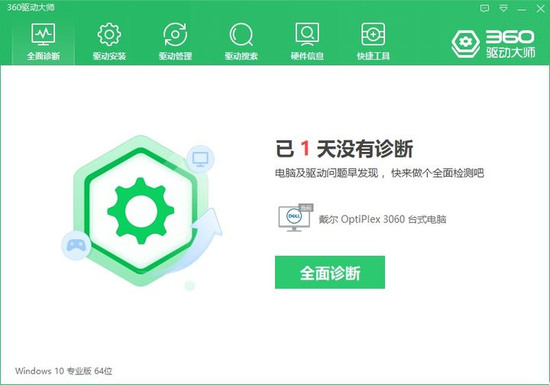550x385 pixels.
Task: Click the Dell computer icon
Action: pos(295,217)
